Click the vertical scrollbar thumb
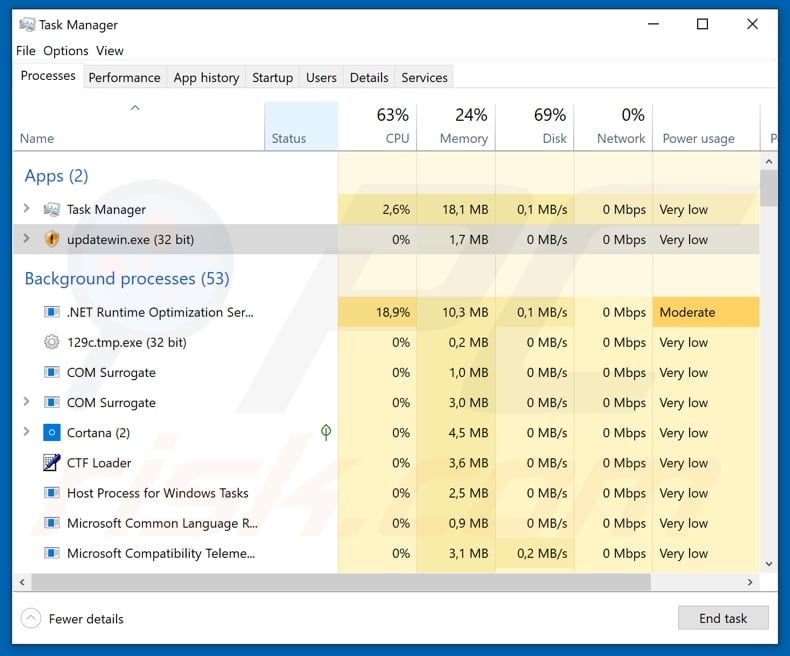Screen dimensions: 790x656 (769, 188)
